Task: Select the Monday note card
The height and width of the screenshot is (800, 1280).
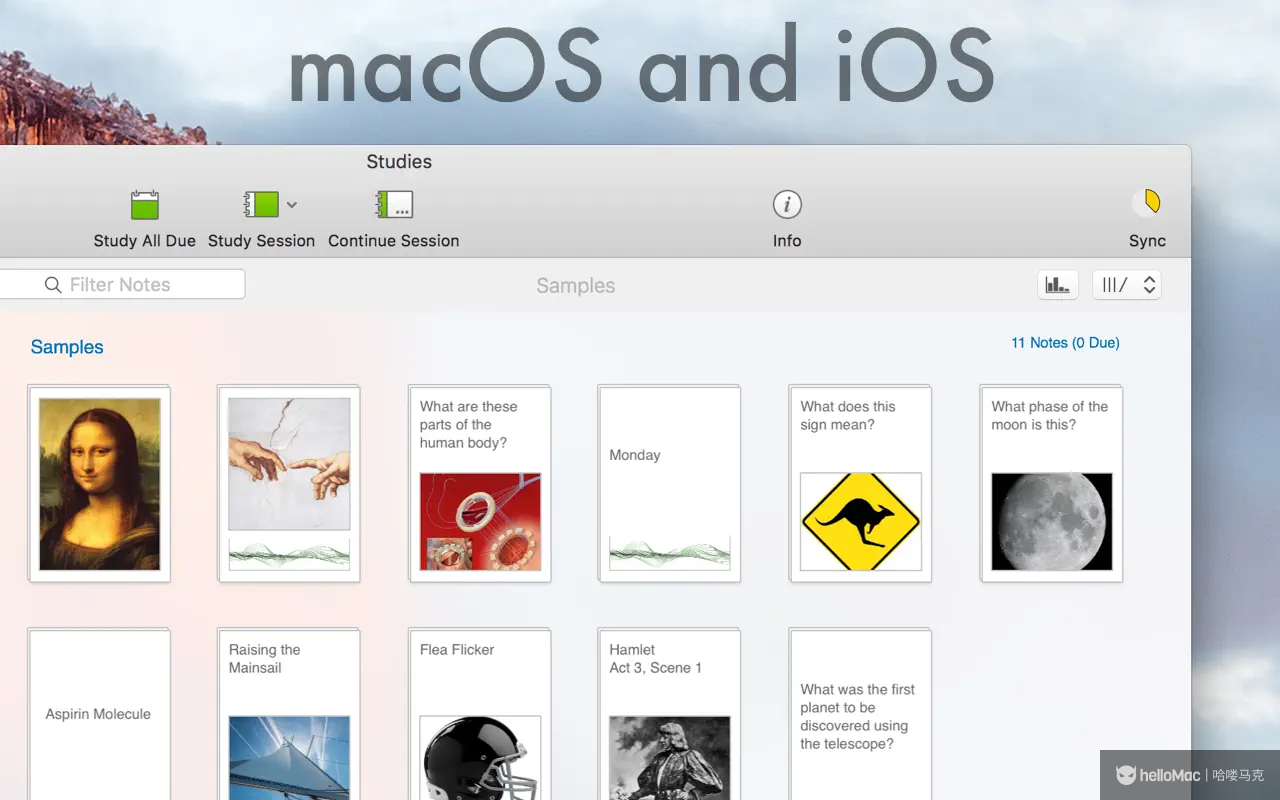Action: click(x=669, y=484)
